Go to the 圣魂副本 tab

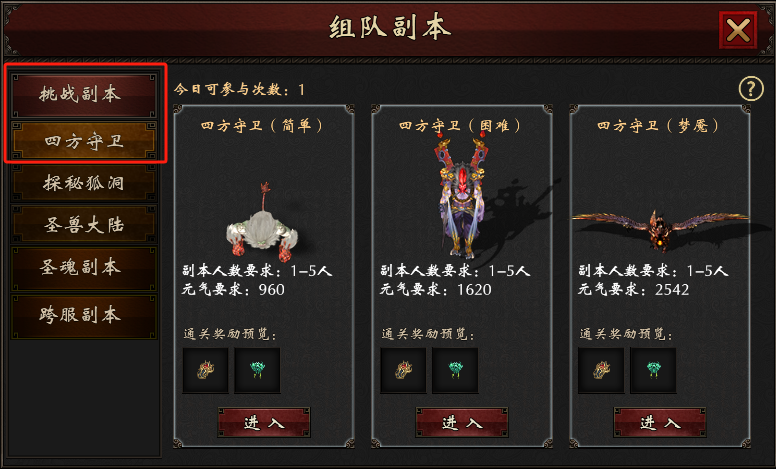84,269
